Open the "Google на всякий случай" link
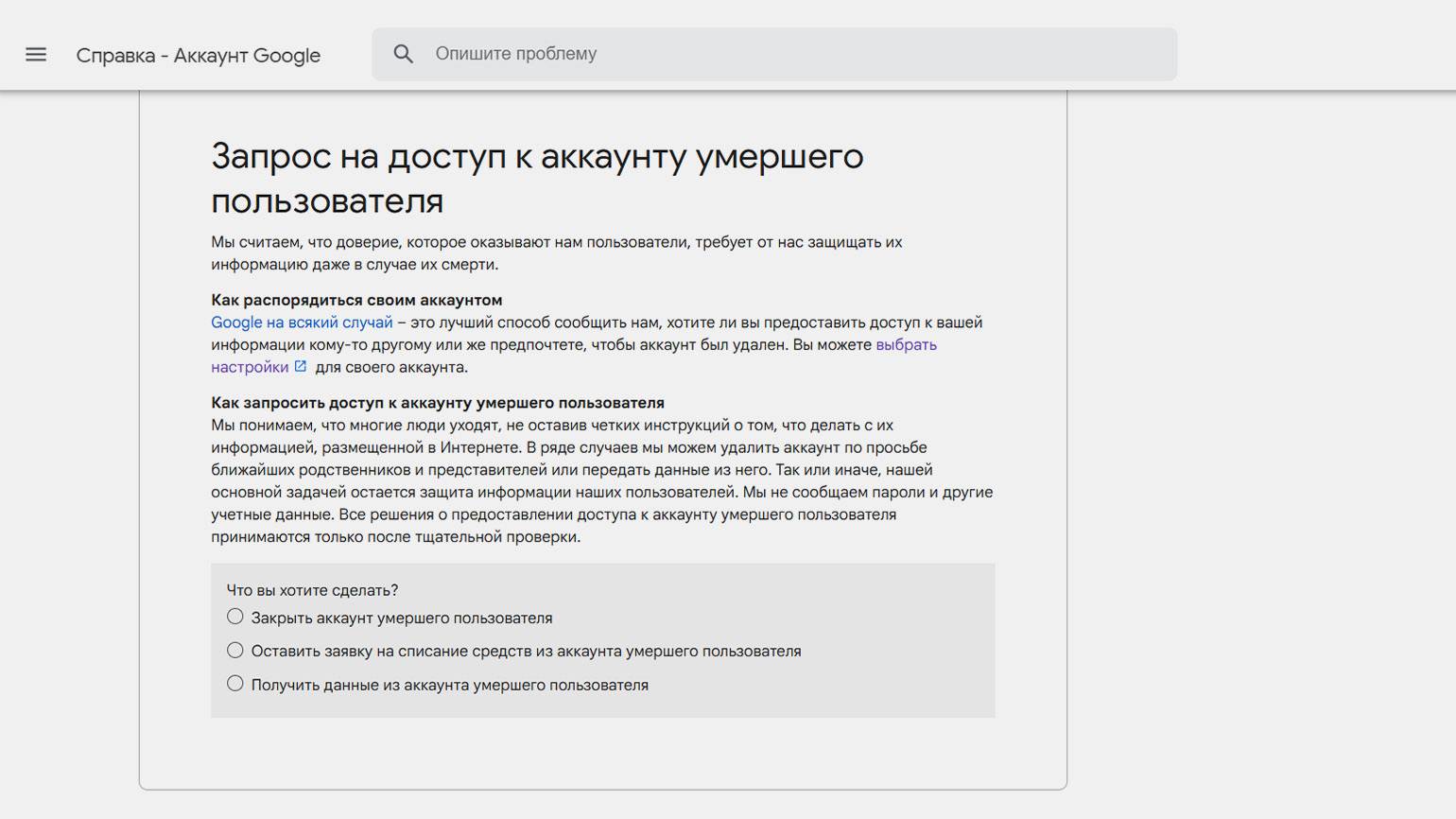Image resolution: width=1456 pixels, height=819 pixels. coord(302,322)
